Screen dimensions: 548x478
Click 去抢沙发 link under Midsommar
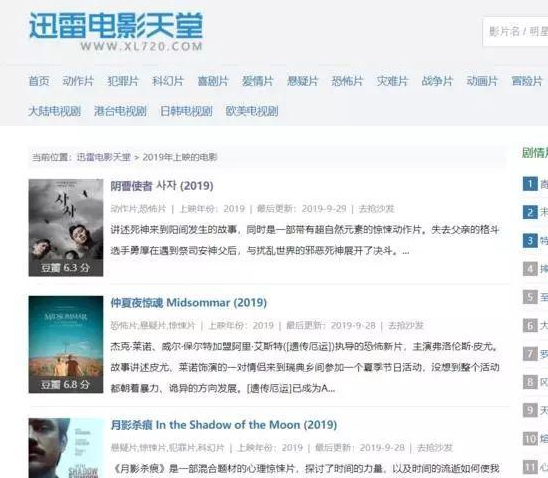[406, 326]
